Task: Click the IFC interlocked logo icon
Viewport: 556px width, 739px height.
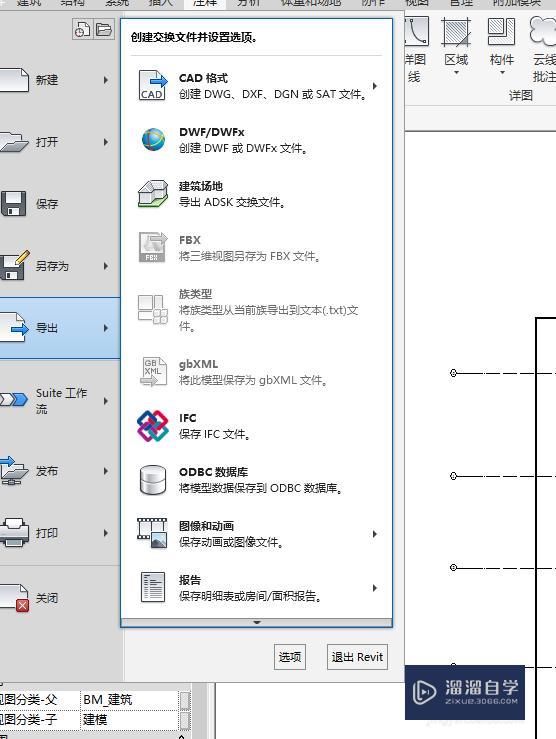Action: pyautogui.click(x=153, y=426)
